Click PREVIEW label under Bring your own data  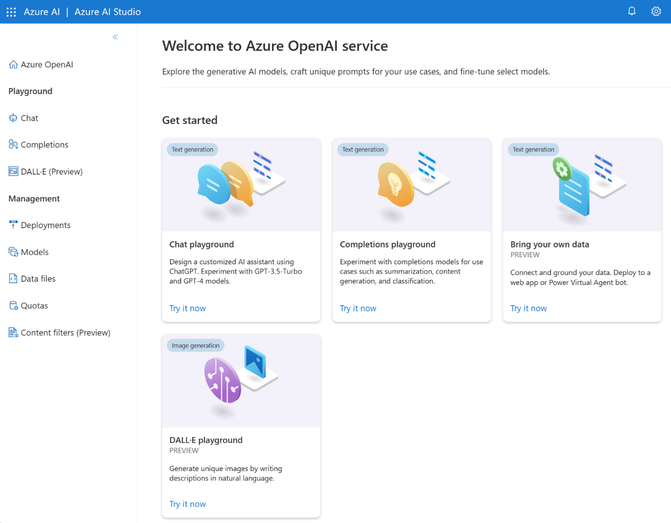pos(525,255)
